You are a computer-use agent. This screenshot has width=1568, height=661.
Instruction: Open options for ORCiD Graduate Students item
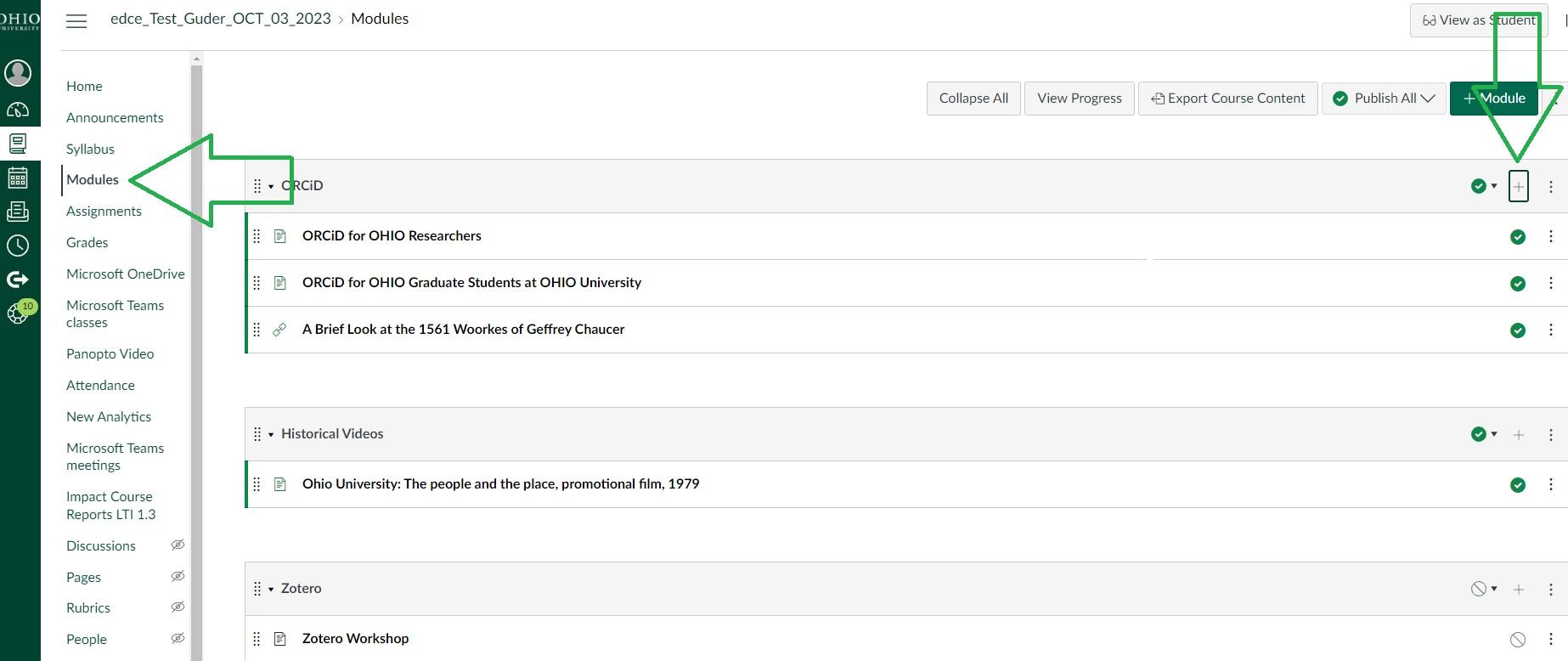tap(1551, 283)
